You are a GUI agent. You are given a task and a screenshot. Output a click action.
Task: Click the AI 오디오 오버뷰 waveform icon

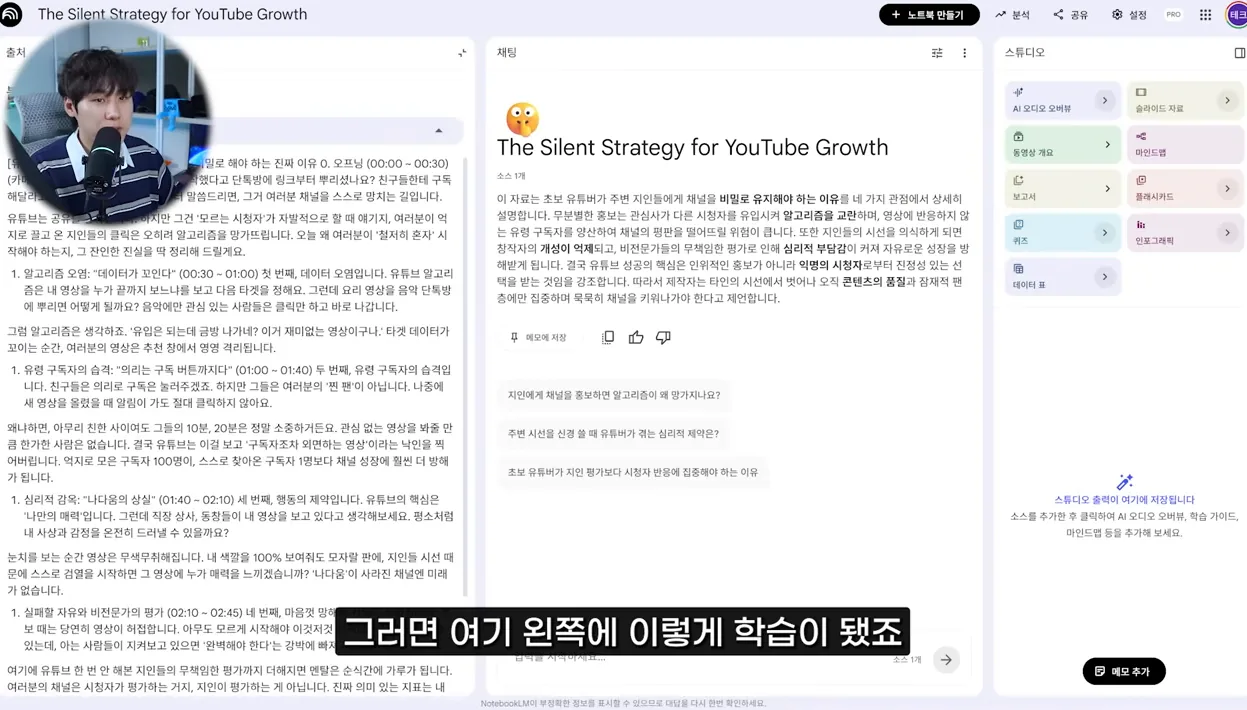pos(1018,92)
